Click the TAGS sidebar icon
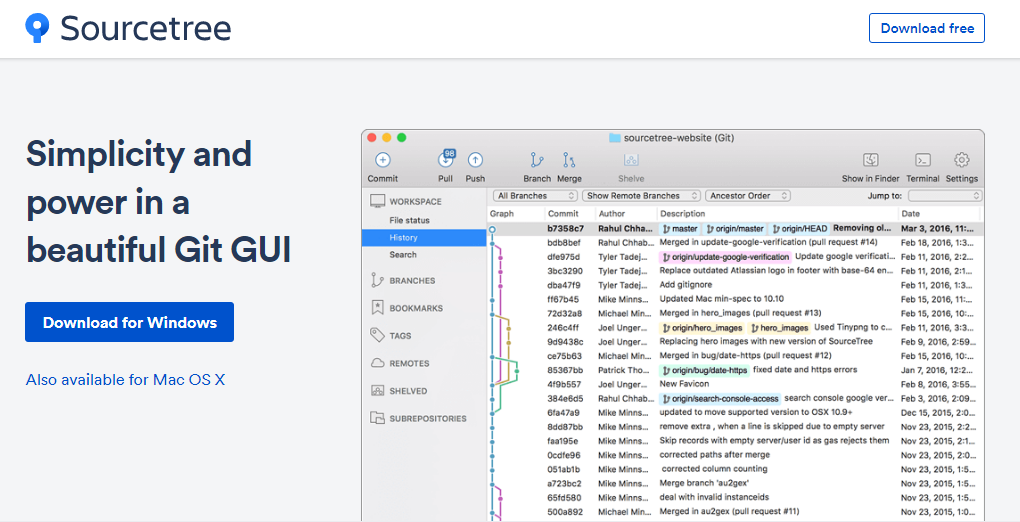1020x522 pixels. [x=377, y=335]
